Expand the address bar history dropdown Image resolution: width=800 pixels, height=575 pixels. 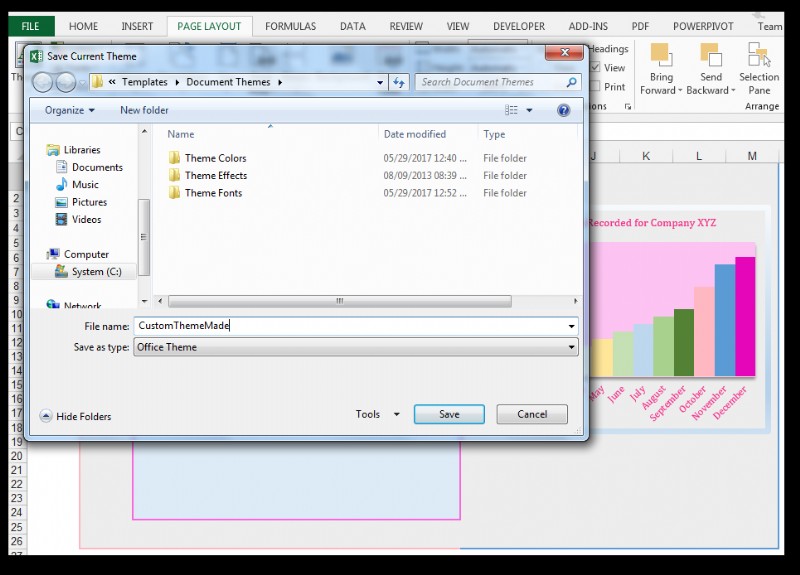380,82
